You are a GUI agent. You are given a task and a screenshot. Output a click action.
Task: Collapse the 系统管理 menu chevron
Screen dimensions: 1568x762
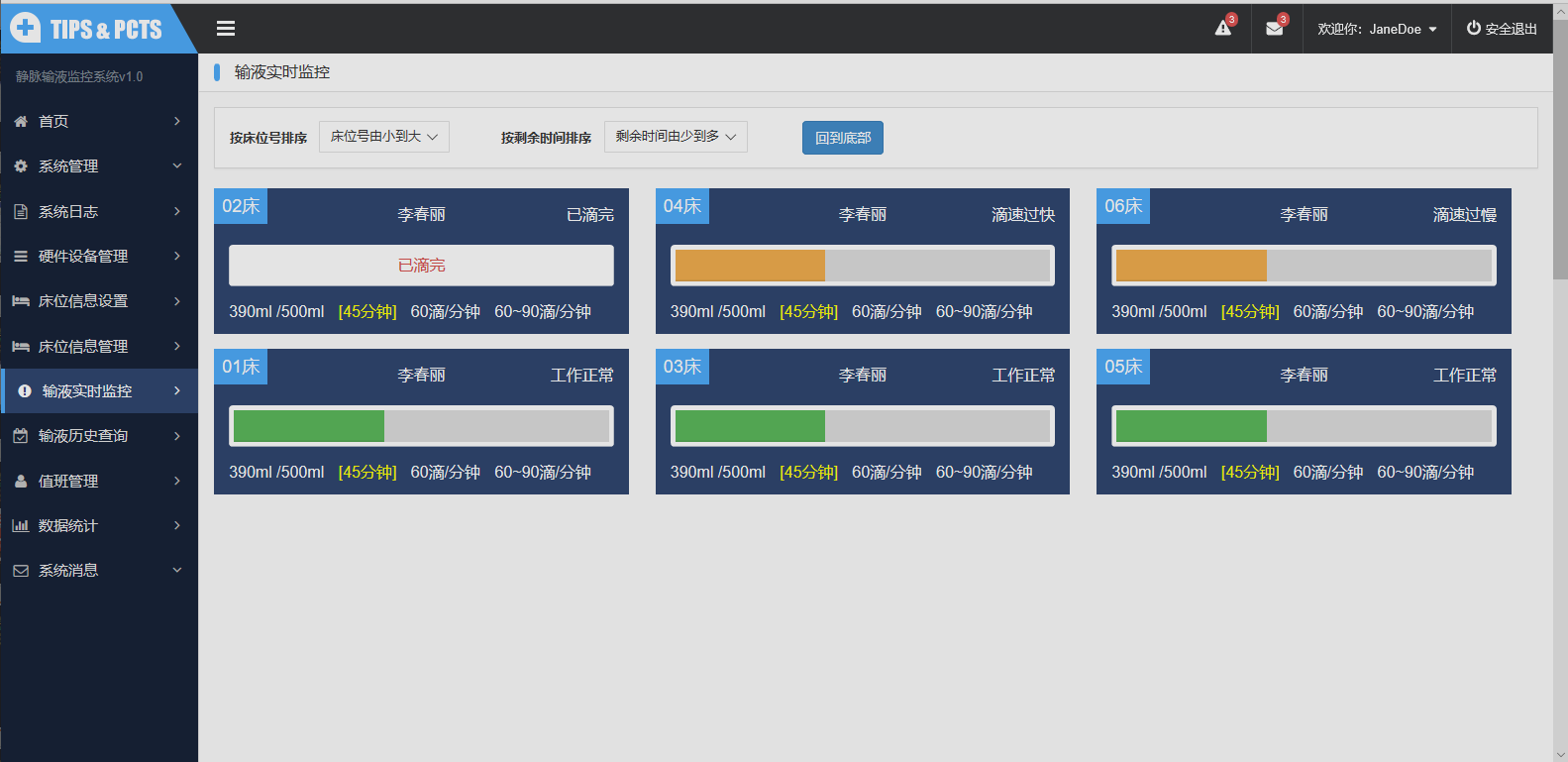click(177, 165)
